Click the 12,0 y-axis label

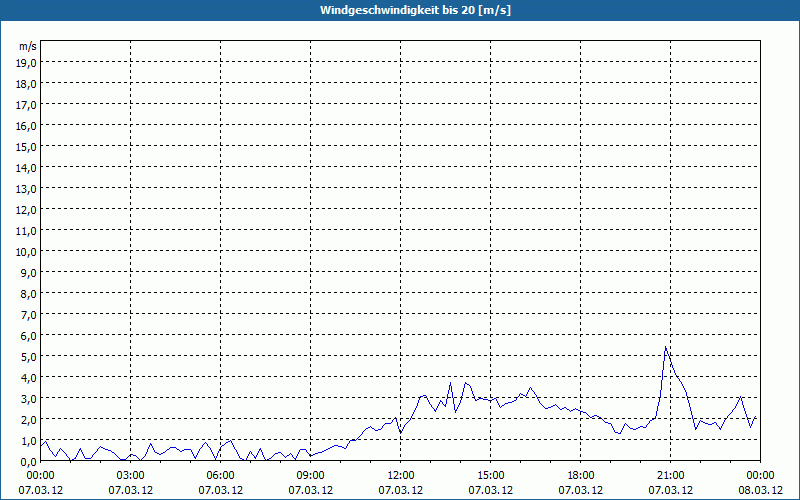26,210
